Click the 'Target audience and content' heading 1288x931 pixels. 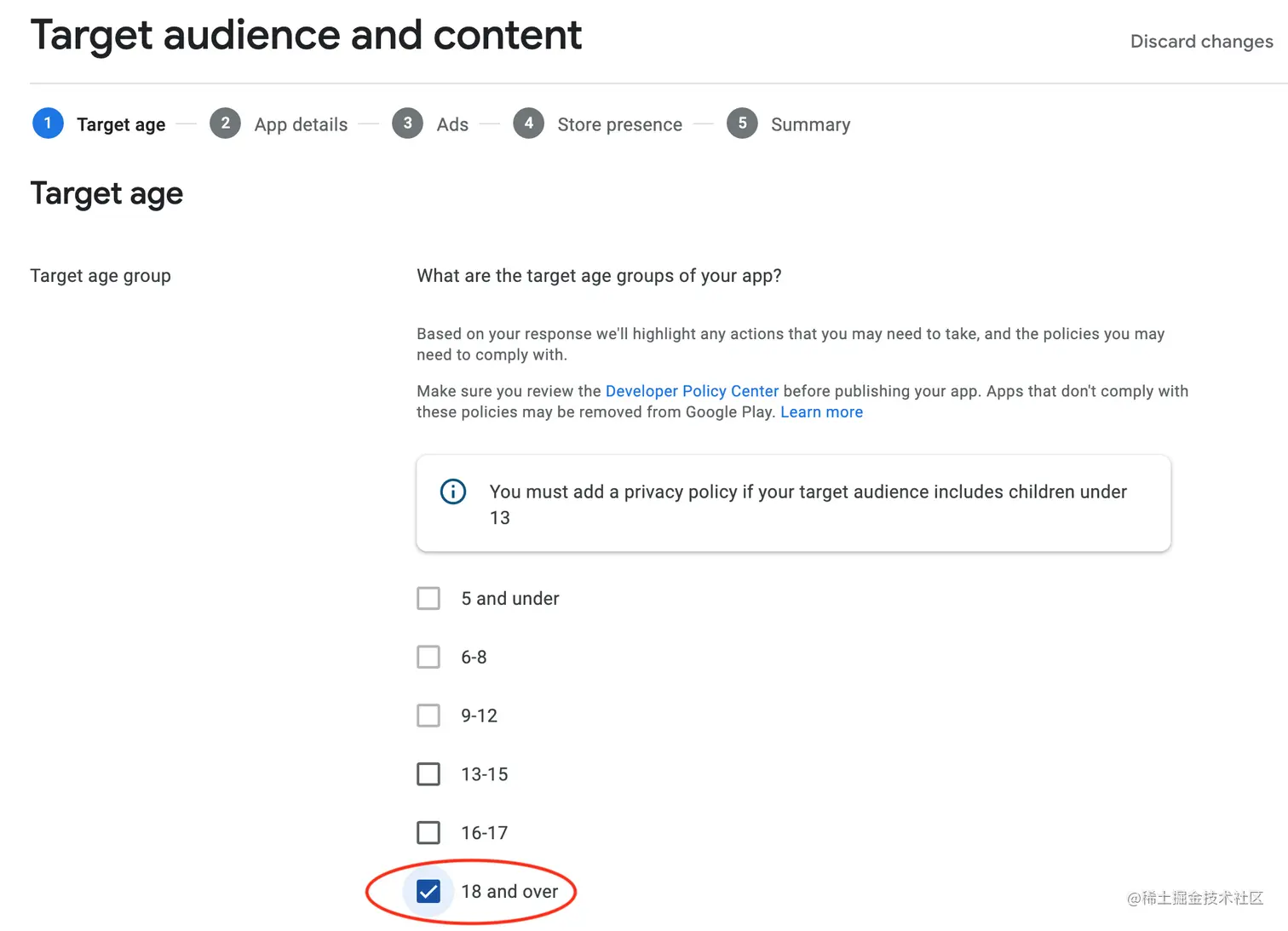tap(306, 36)
